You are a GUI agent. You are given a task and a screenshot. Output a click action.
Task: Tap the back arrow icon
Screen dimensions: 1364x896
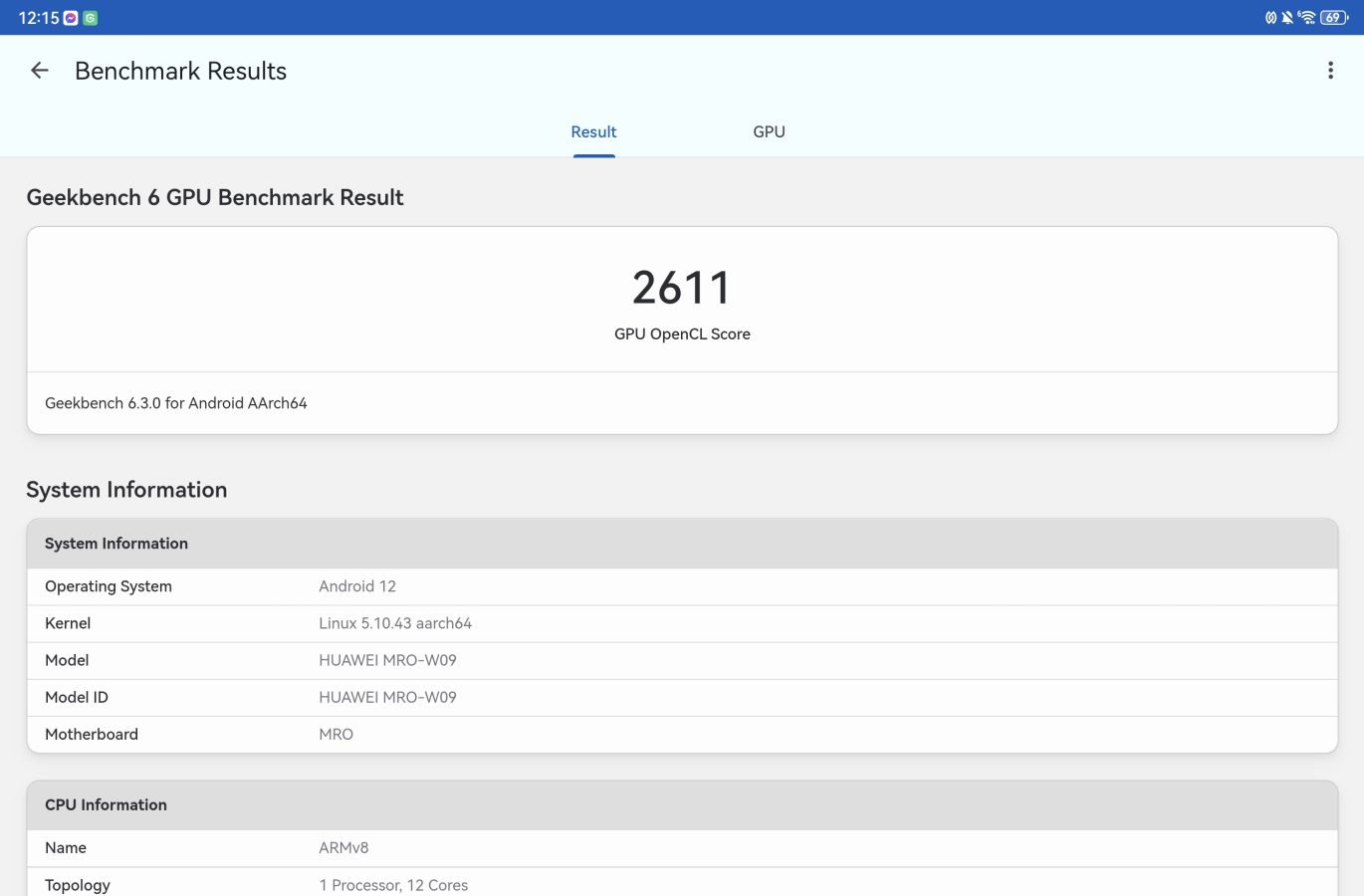(x=40, y=71)
